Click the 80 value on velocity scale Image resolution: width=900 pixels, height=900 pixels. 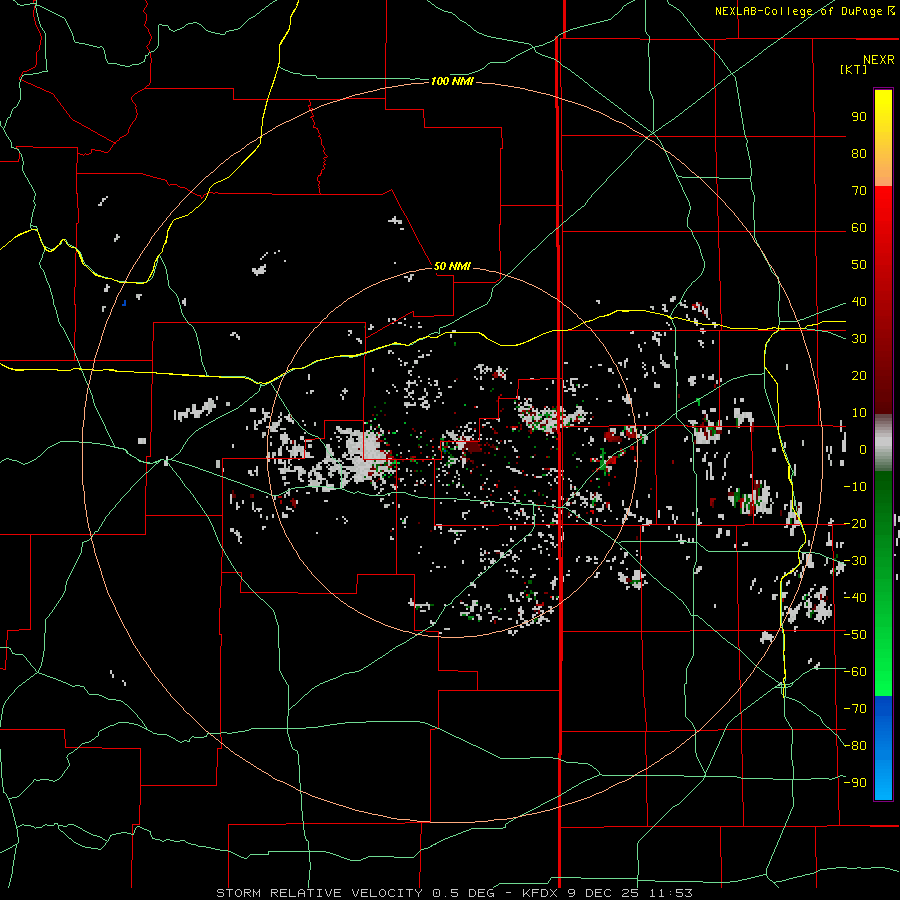[859, 154]
